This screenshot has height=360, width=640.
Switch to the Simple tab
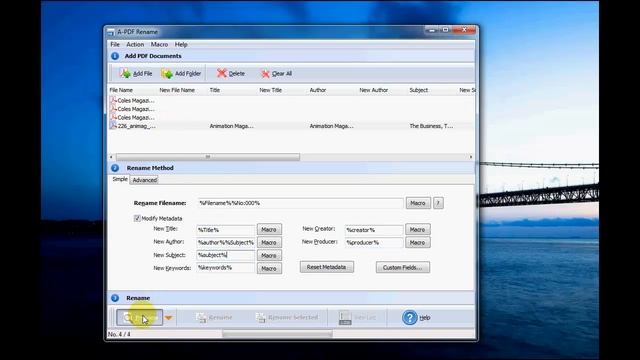[x=120, y=179]
